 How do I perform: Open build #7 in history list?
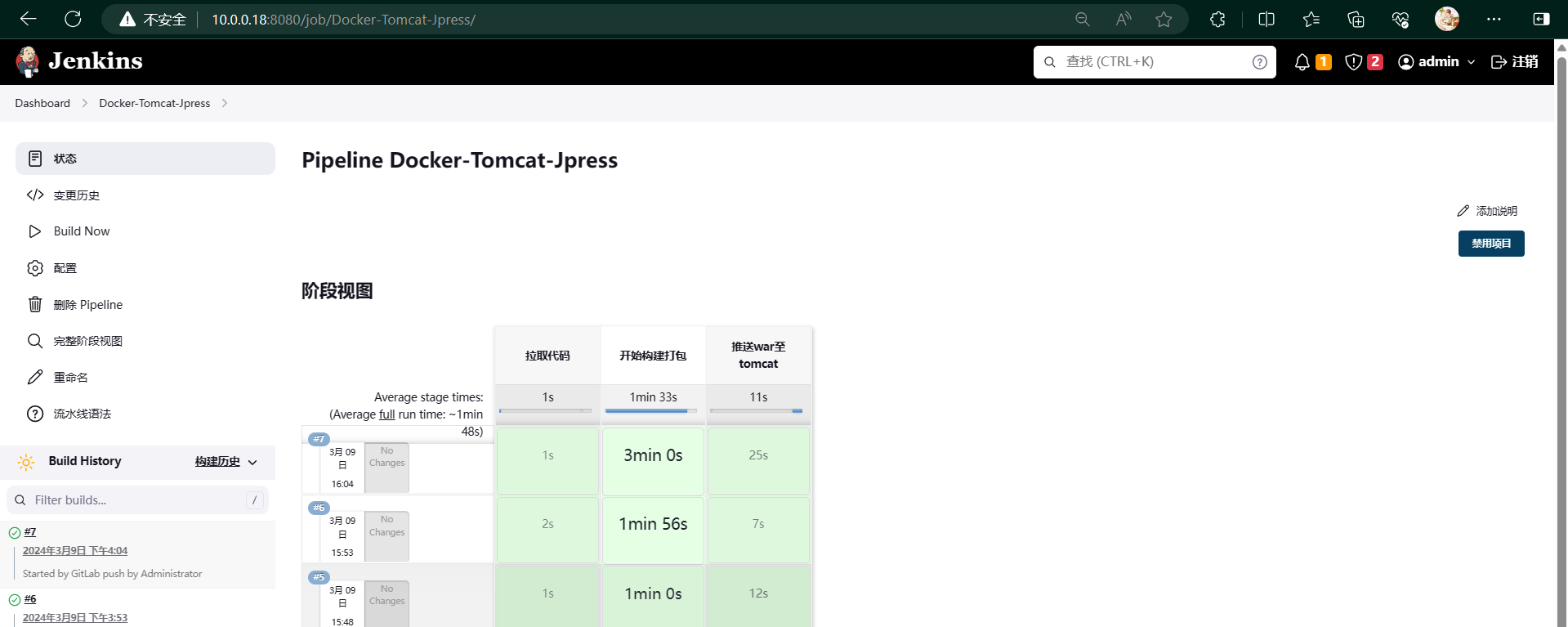[x=30, y=532]
